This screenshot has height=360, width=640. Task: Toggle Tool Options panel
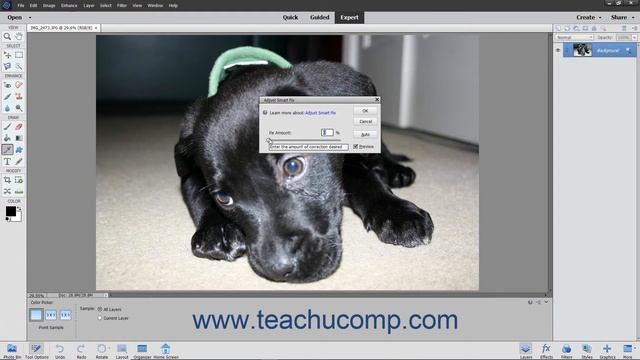click(x=36, y=351)
